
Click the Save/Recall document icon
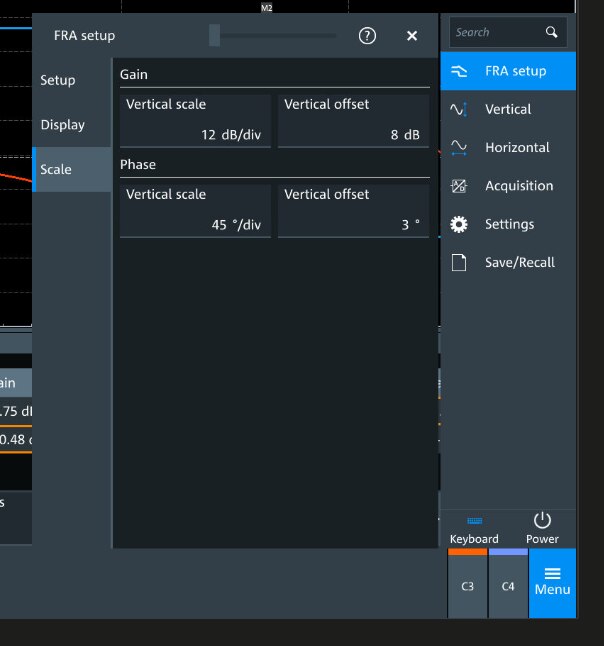pos(459,262)
